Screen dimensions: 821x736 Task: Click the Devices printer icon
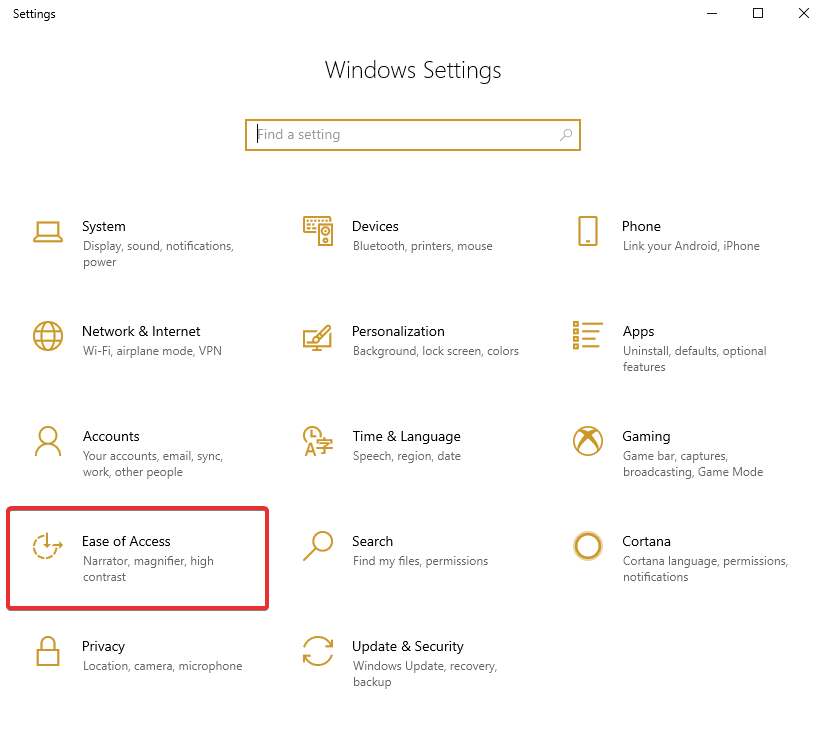coord(318,230)
